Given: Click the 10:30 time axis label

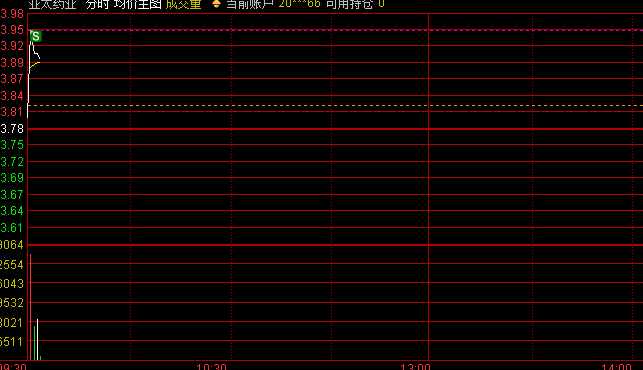Looking at the screenshot, I should (x=211, y=366).
